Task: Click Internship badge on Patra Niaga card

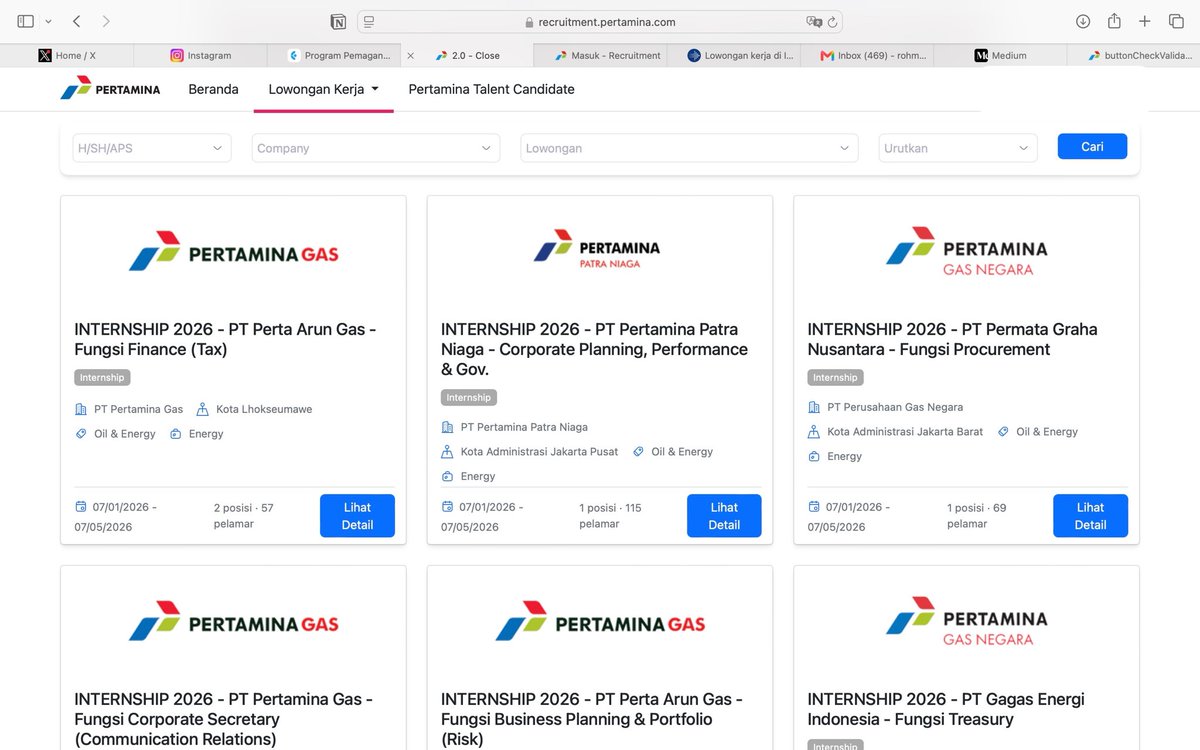Action: 469,398
